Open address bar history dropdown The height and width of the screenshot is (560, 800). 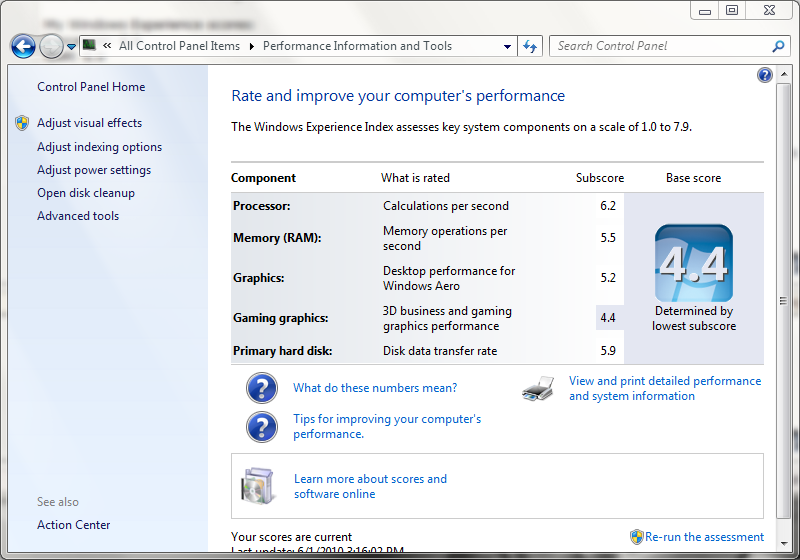click(507, 46)
